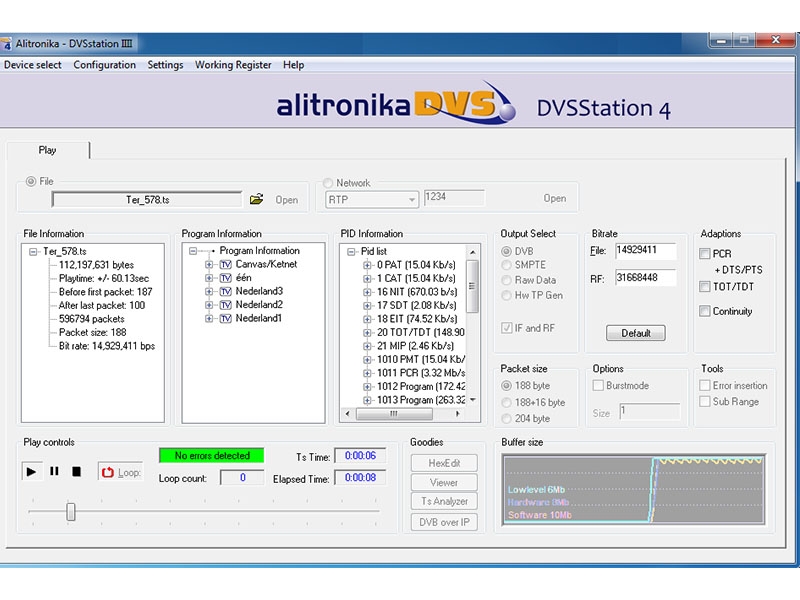This screenshot has width=800, height=600.
Task: Open file browser via folder icon
Action: (x=256, y=199)
